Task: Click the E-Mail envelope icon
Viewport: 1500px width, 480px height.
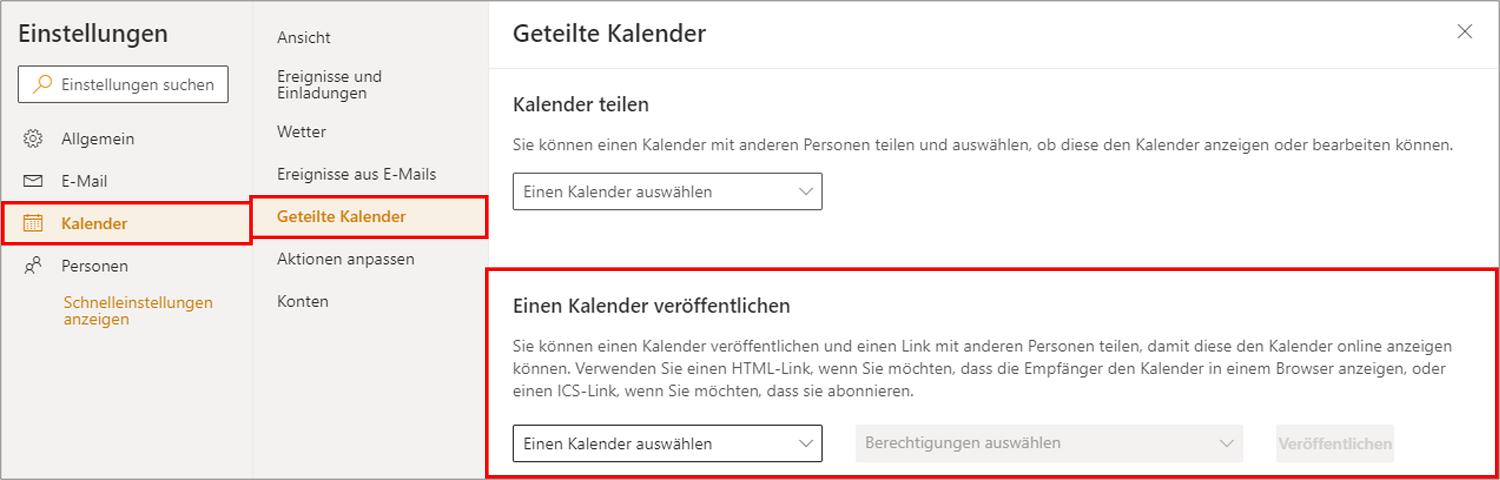Action: (33, 181)
